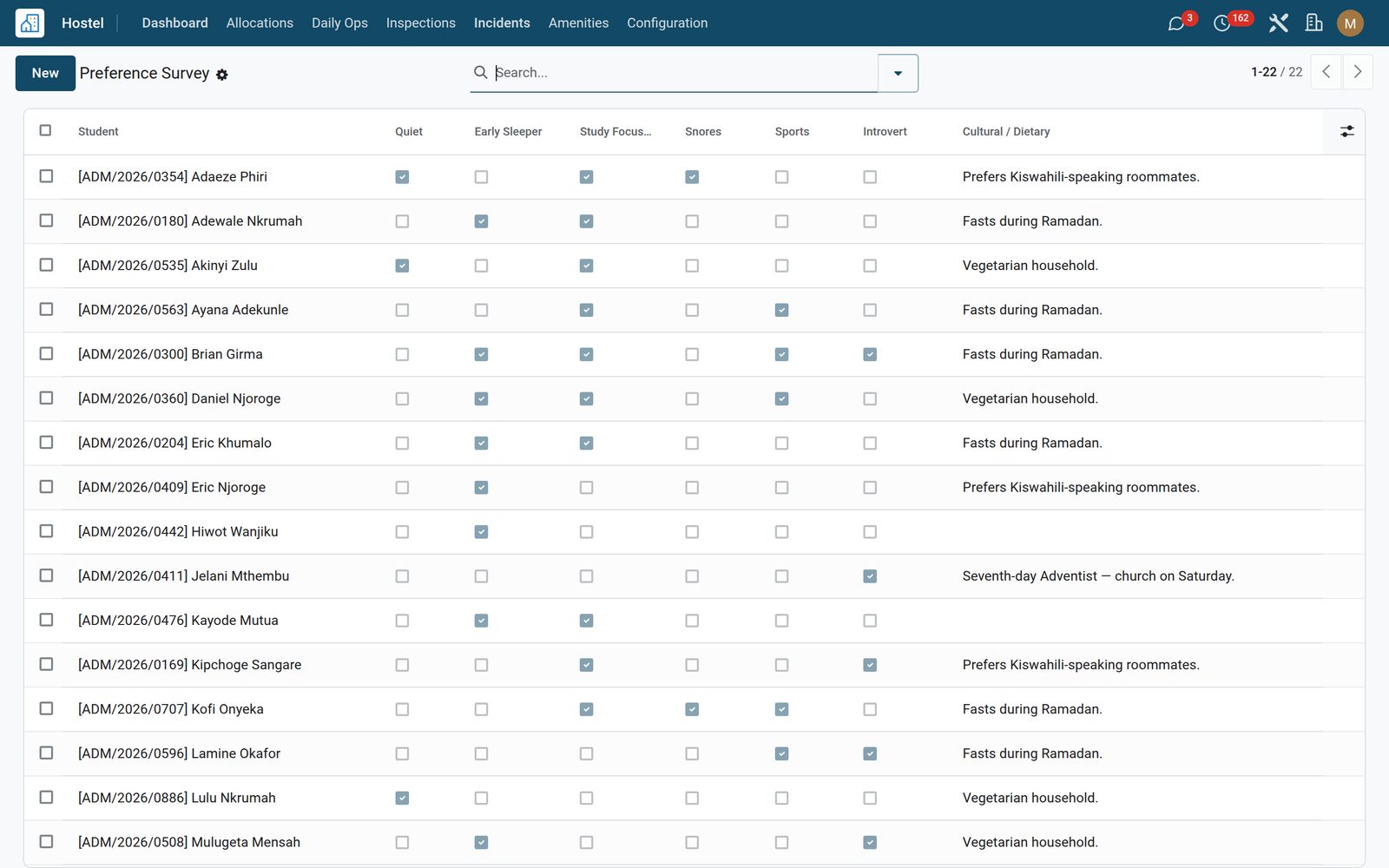The image size is (1389, 868).
Task: Open the Incidents menu
Action: [502, 23]
